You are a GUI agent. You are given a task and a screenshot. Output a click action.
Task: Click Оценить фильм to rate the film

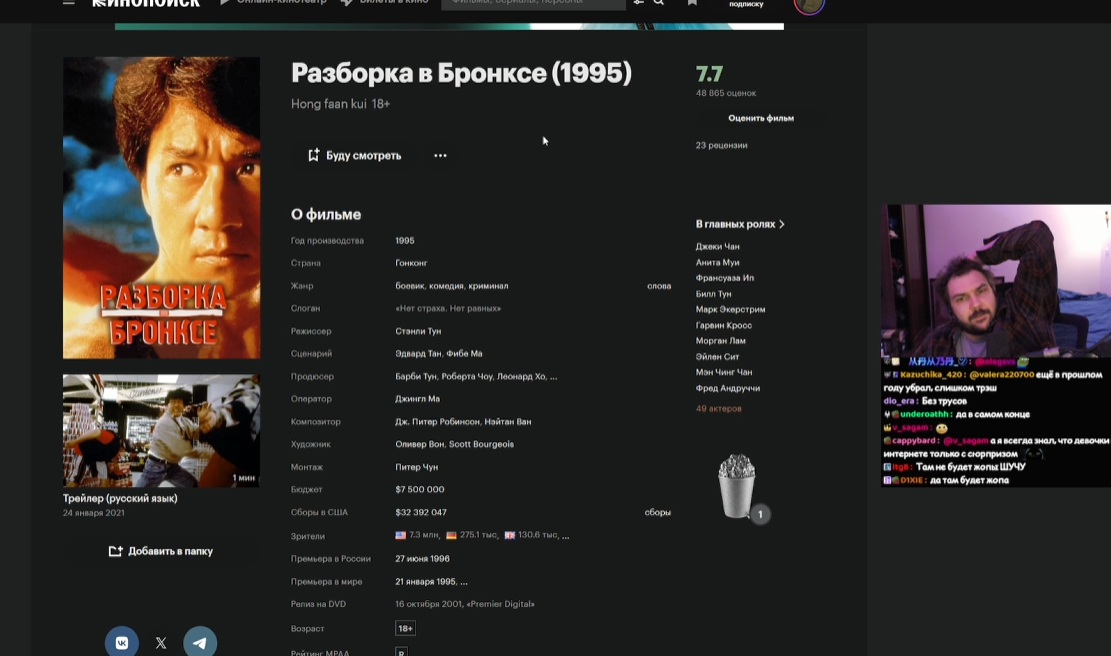click(761, 118)
